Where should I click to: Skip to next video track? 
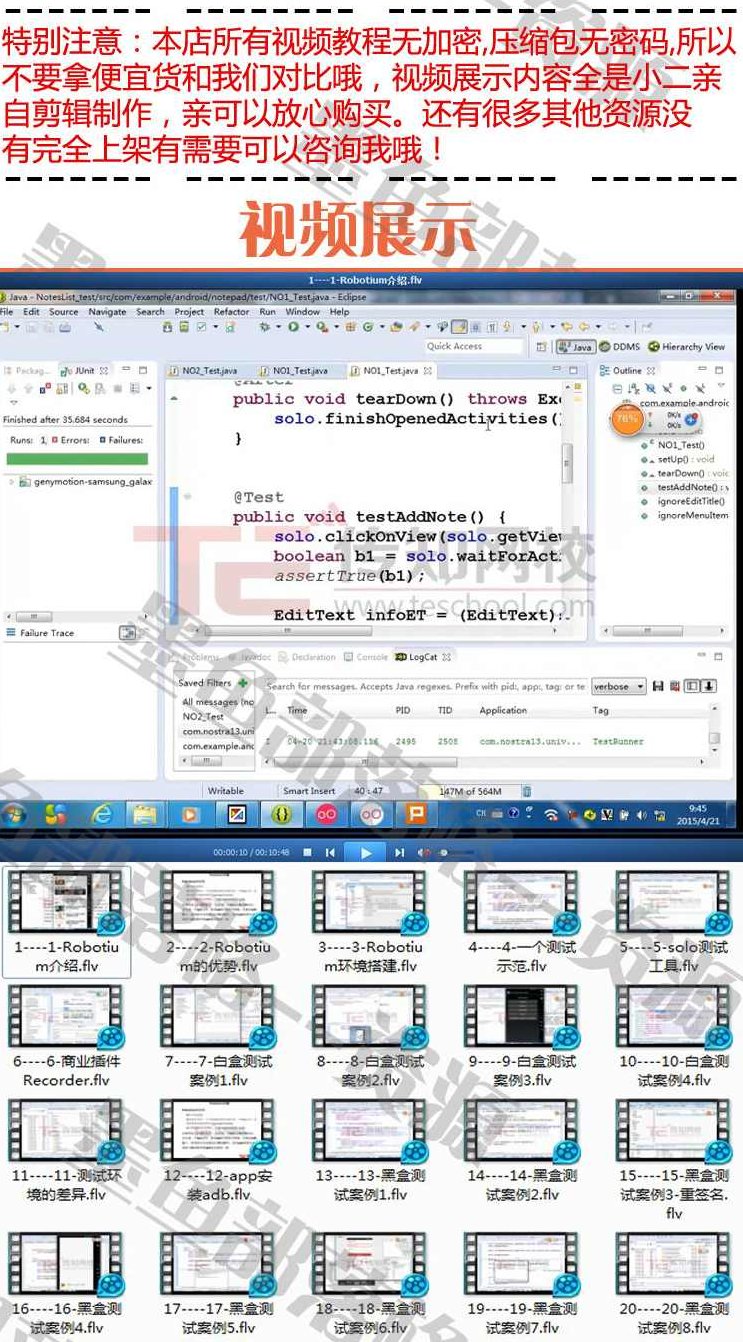tap(399, 853)
